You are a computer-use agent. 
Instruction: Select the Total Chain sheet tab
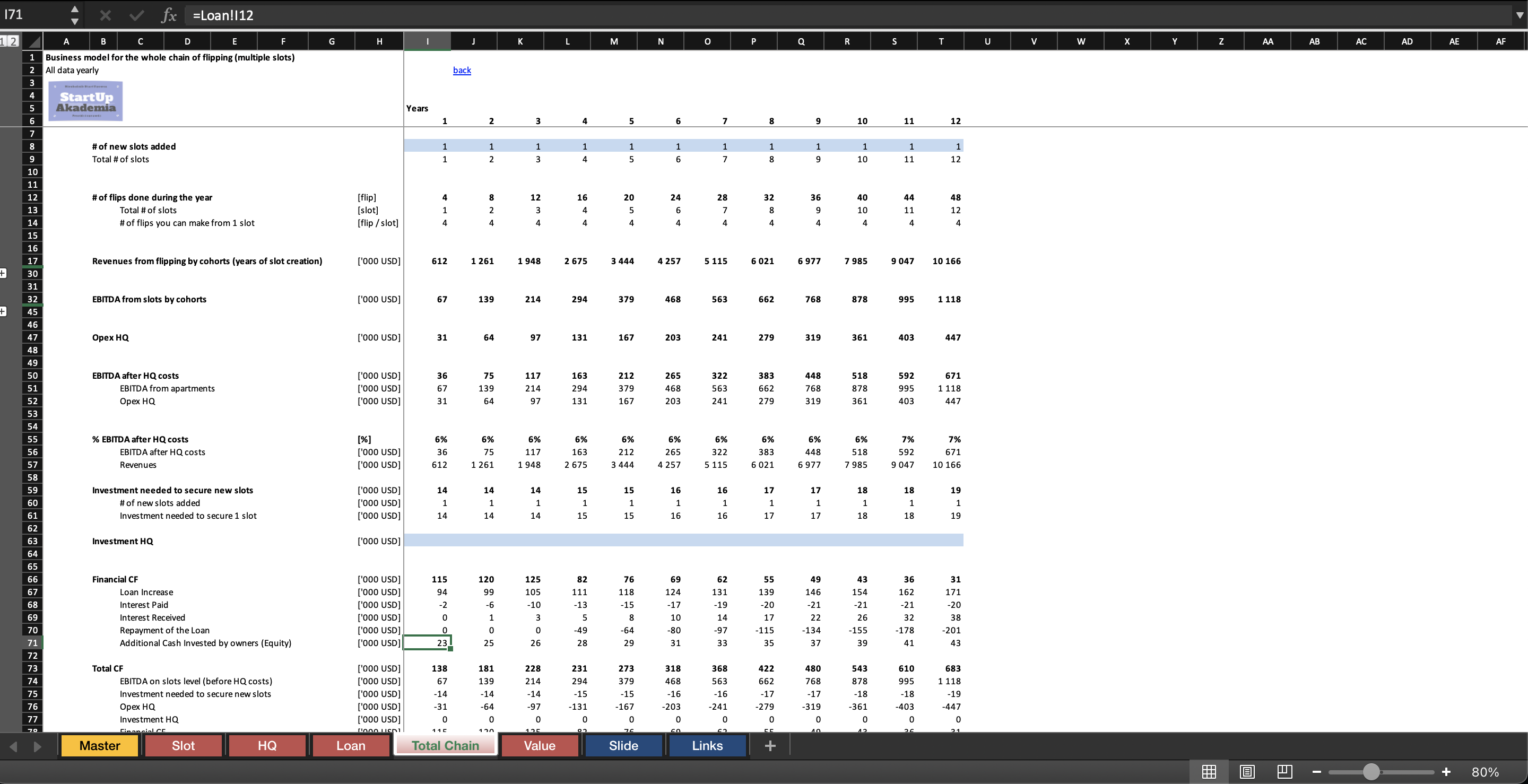(x=445, y=745)
